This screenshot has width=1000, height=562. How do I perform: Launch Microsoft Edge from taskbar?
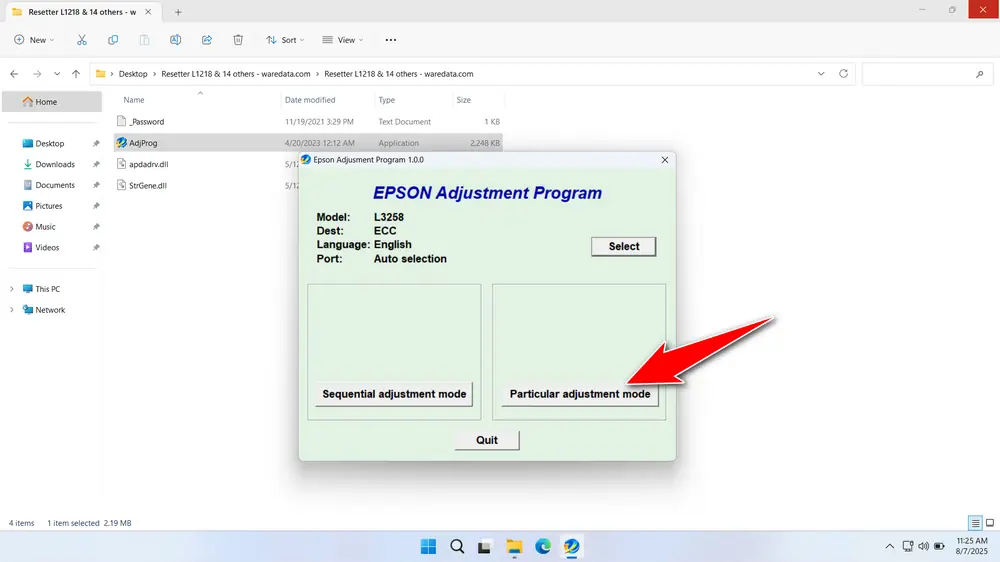point(543,547)
